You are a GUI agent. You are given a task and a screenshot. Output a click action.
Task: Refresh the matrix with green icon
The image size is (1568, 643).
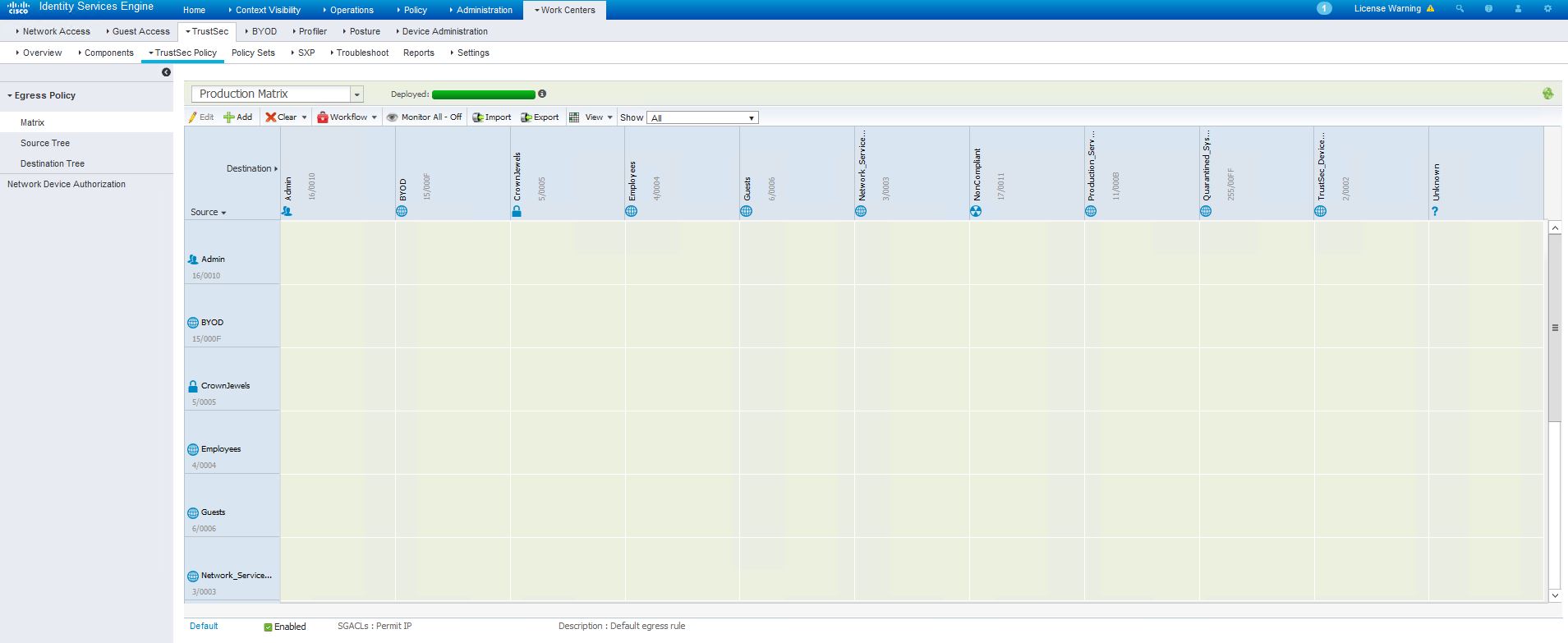1547,94
